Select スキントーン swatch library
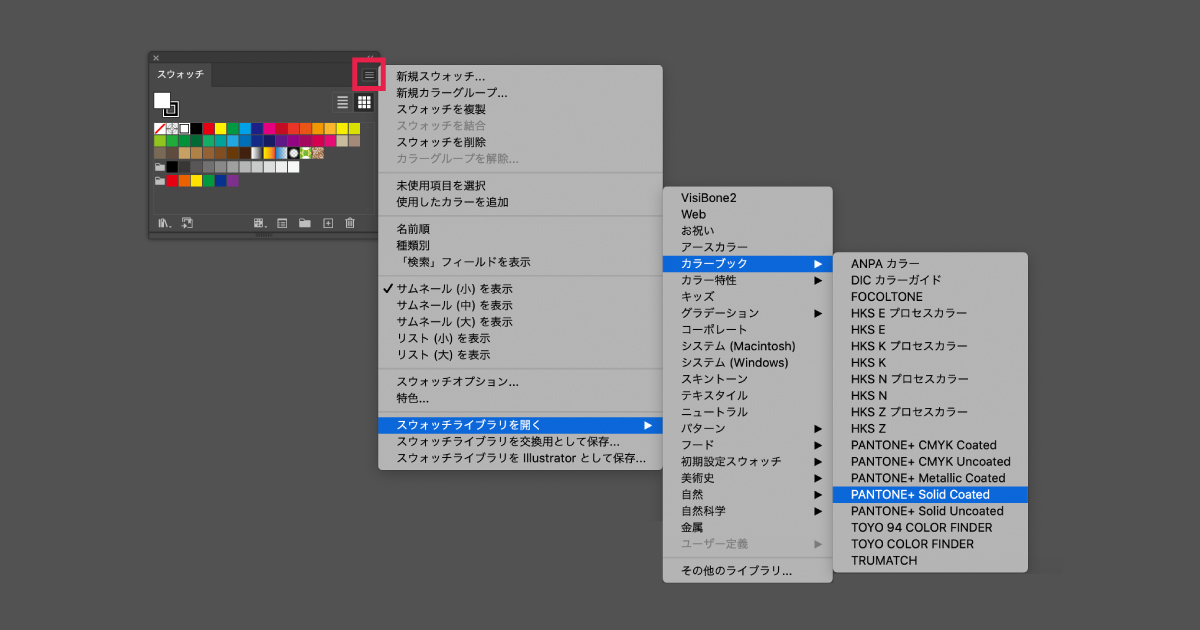Viewport: 1200px width, 630px height. (748, 379)
